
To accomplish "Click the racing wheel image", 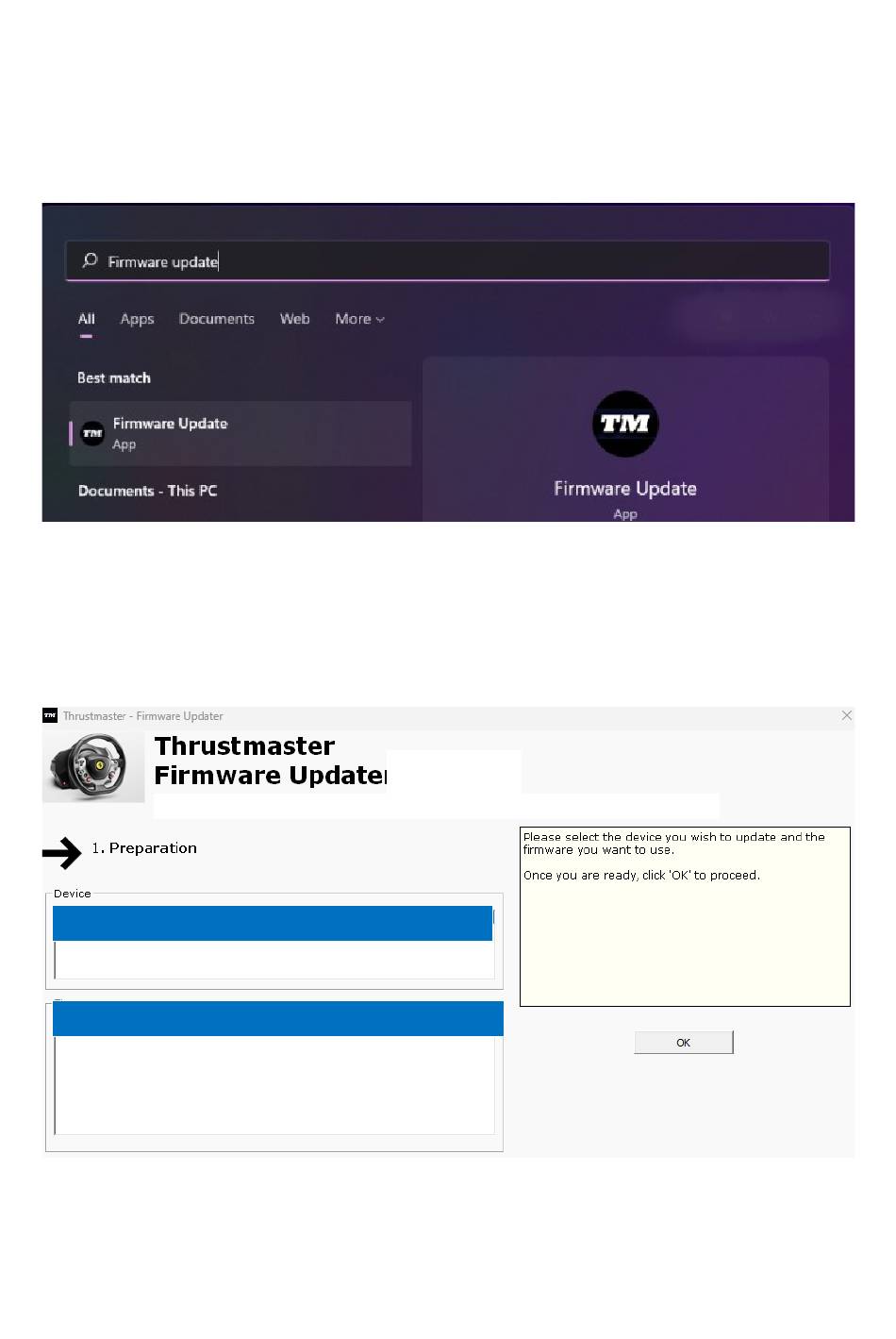I will point(93,767).
